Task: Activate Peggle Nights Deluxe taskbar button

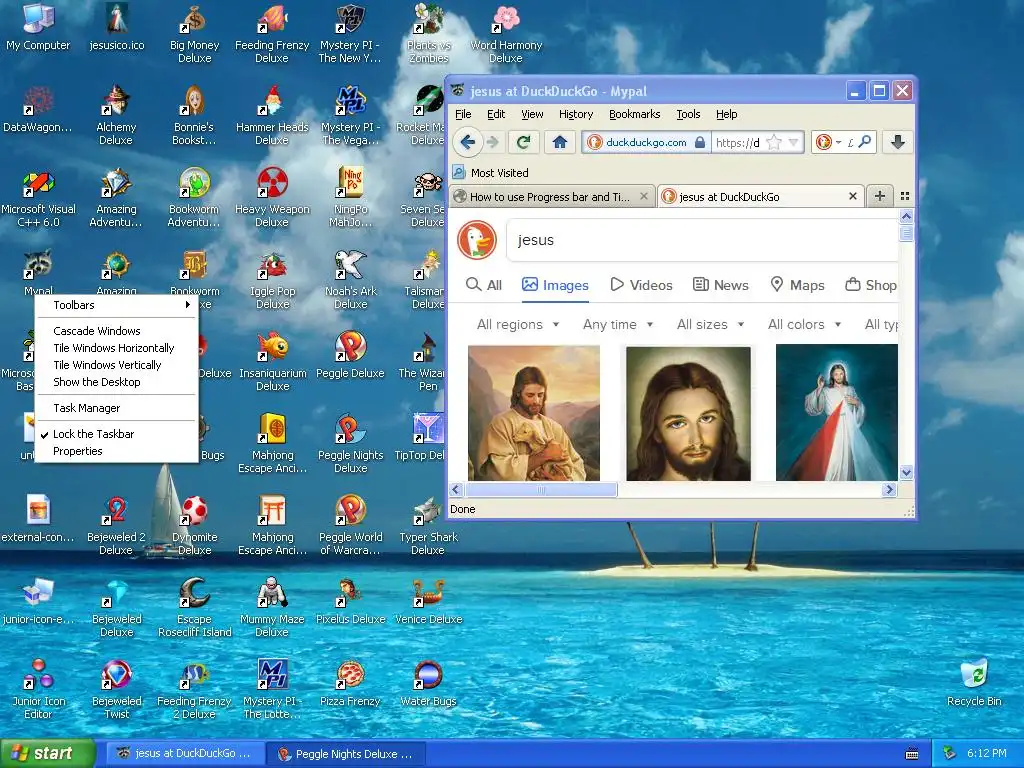Action: point(347,754)
